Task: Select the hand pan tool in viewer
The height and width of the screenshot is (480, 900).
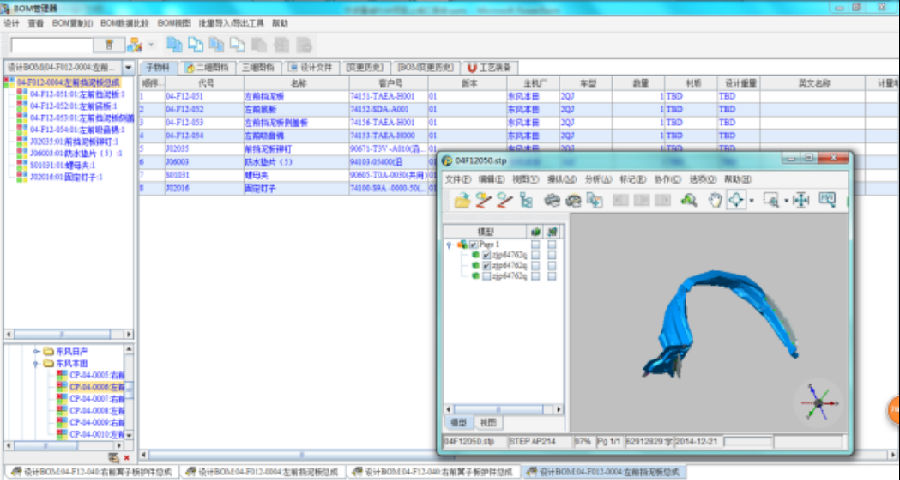Action: click(715, 200)
